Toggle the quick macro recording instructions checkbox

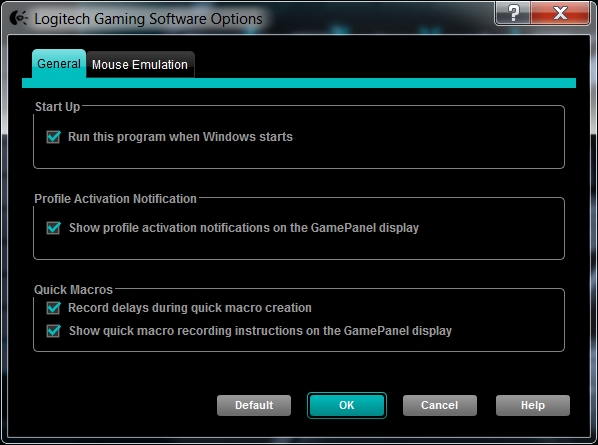point(53,331)
